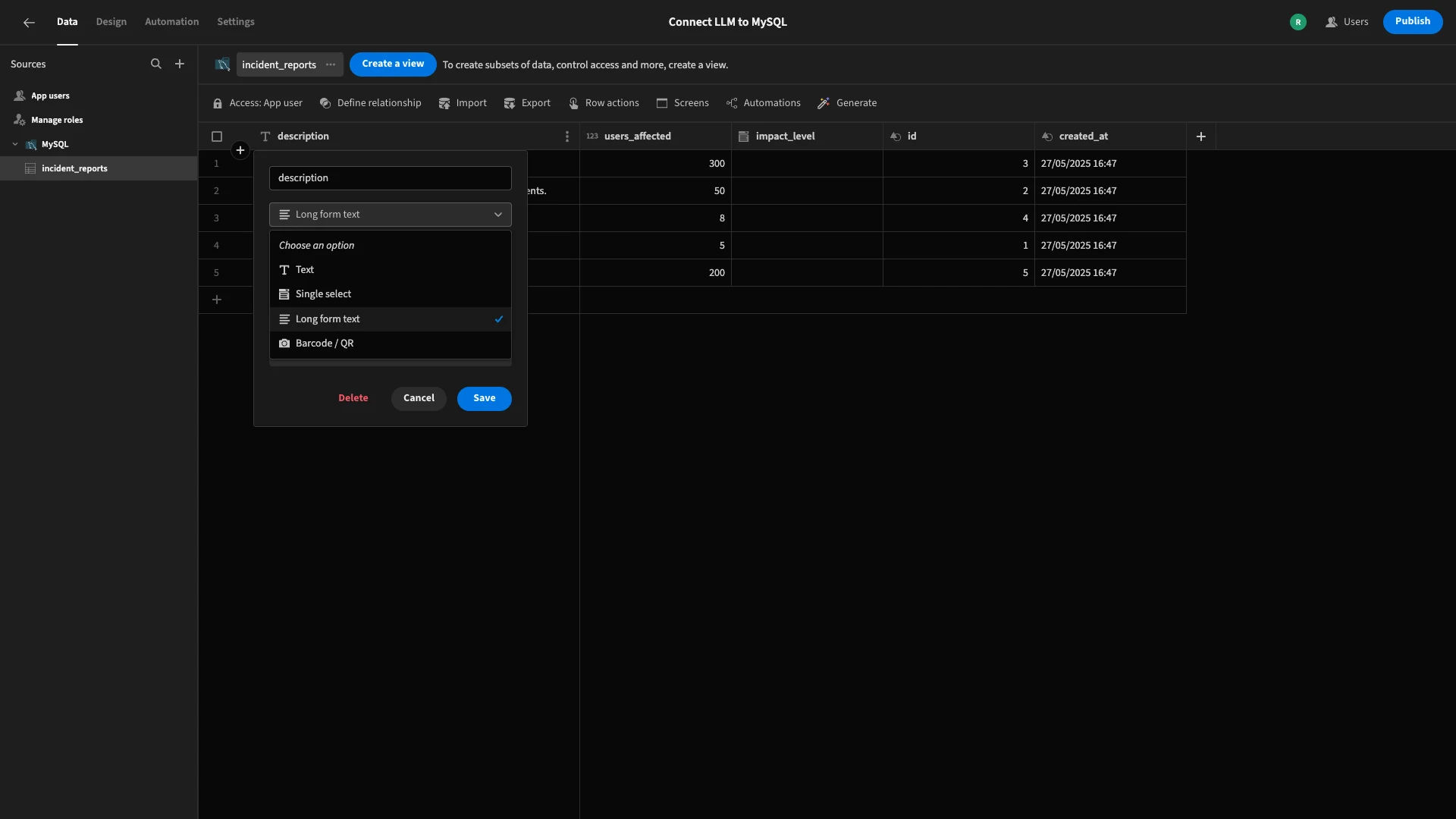Save the column changes
This screenshot has width=1456, height=819.
(485, 398)
